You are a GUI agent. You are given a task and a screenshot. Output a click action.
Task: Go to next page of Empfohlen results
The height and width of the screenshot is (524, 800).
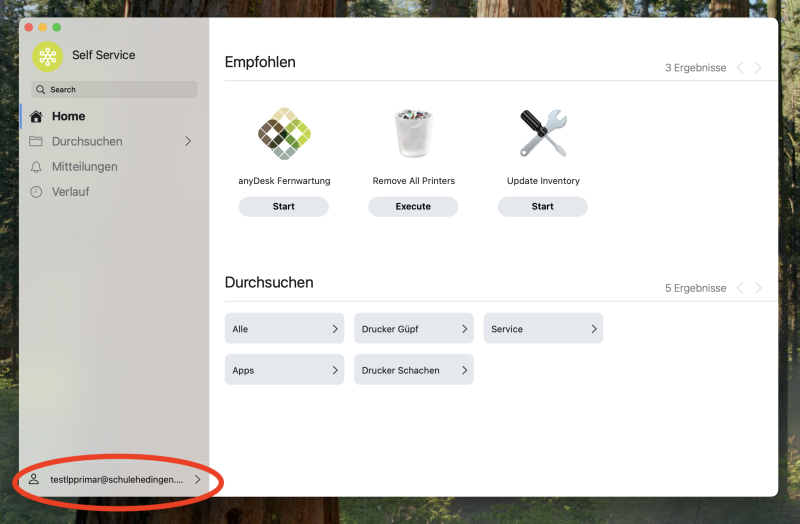[x=758, y=68]
